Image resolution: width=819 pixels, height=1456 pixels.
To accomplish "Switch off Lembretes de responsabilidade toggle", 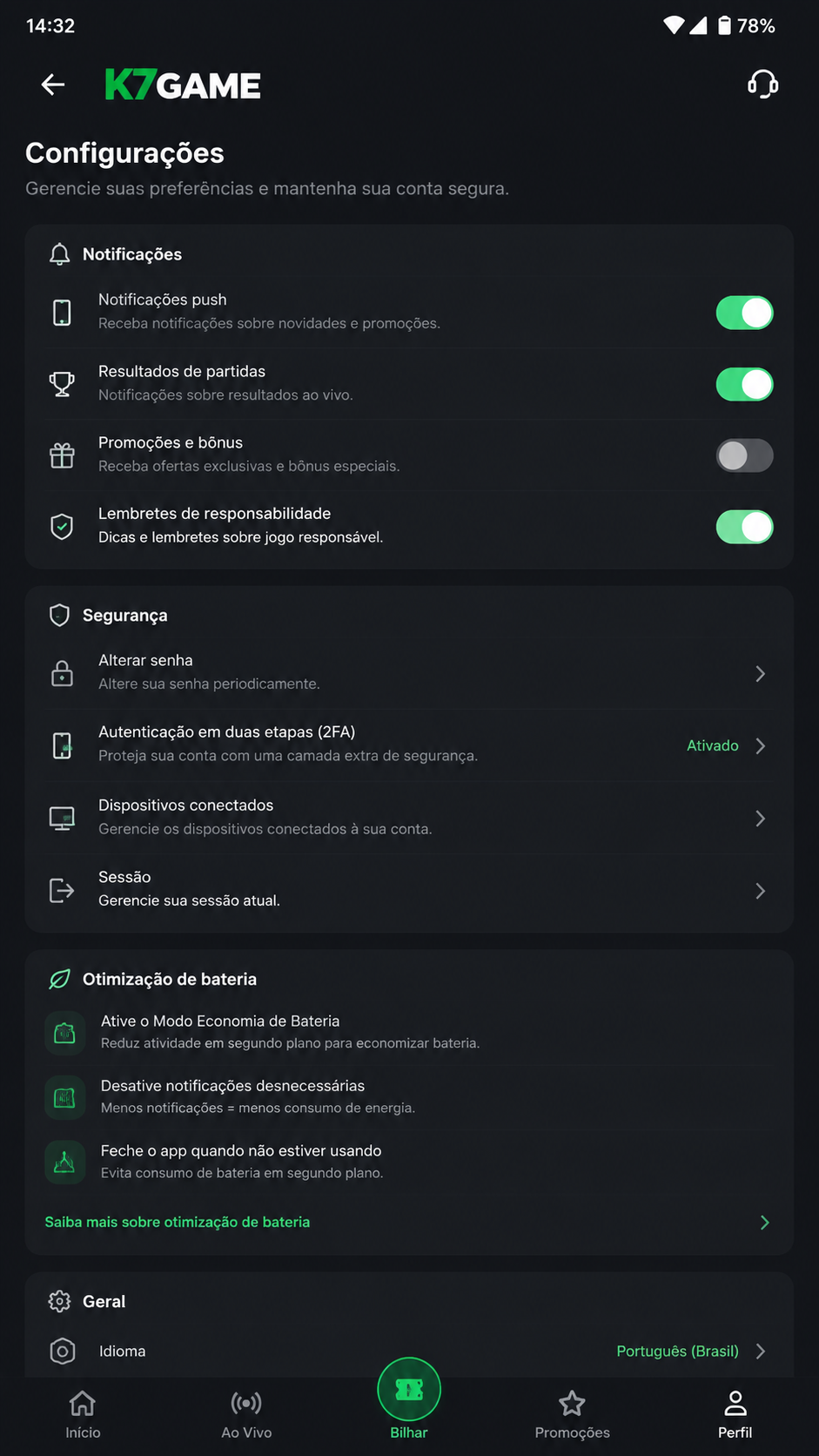I will click(744, 527).
